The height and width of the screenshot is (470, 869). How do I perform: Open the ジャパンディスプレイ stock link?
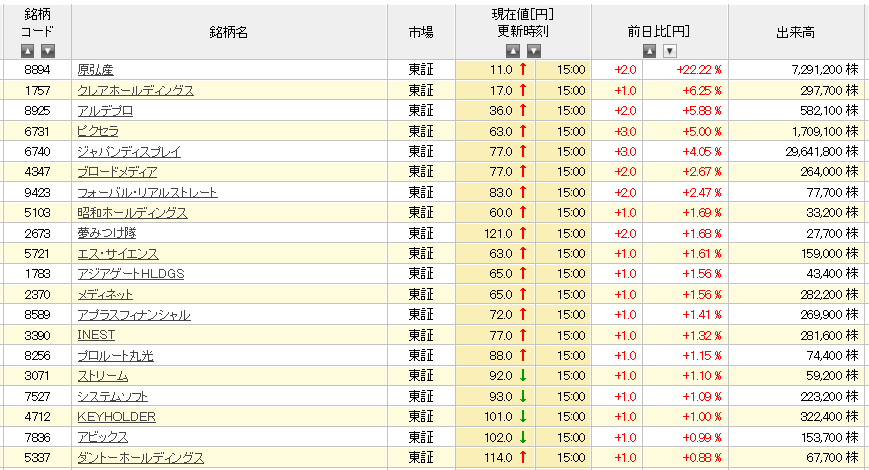pos(129,151)
